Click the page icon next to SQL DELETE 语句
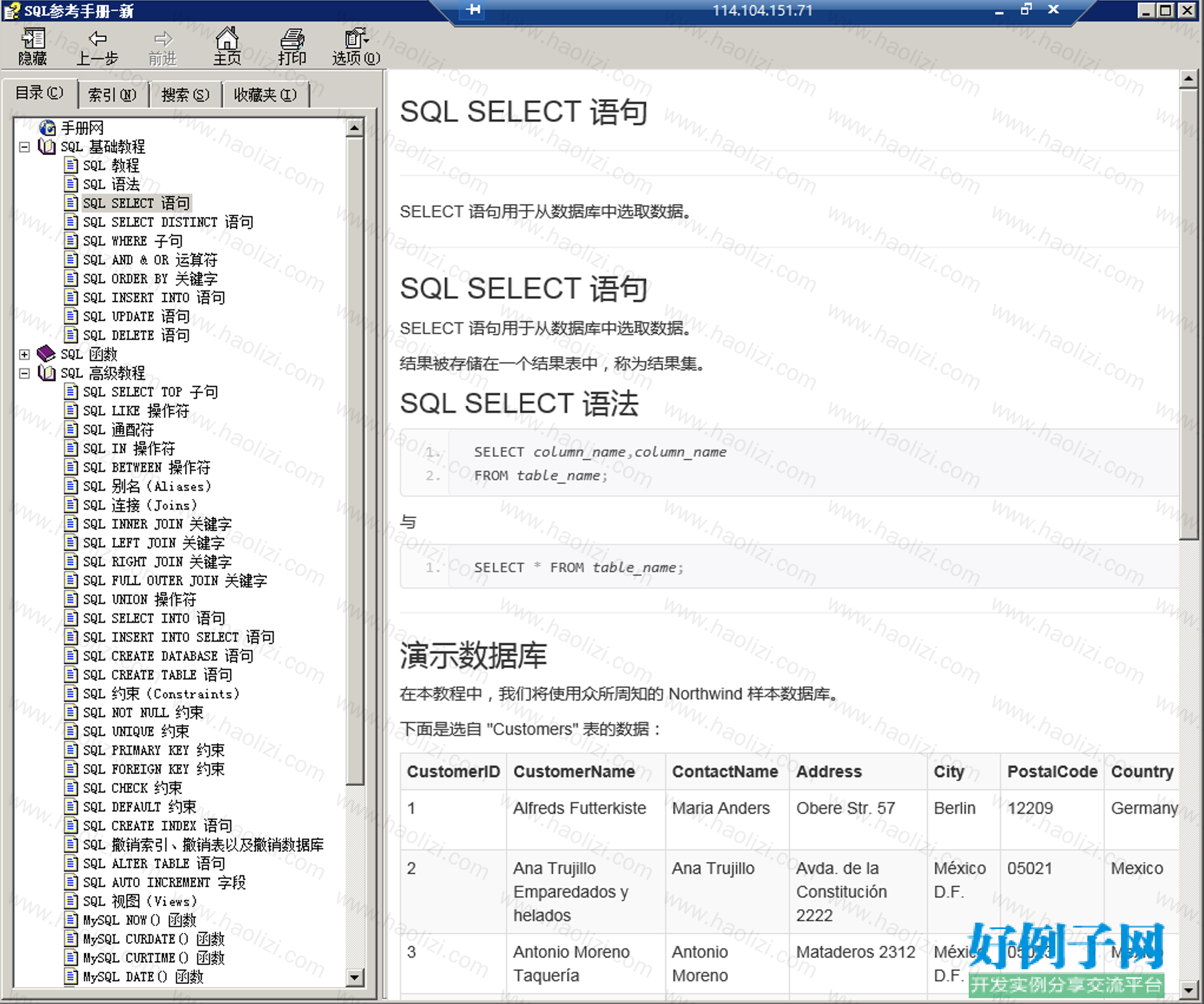The width and height of the screenshot is (1204, 1004). click(x=71, y=335)
